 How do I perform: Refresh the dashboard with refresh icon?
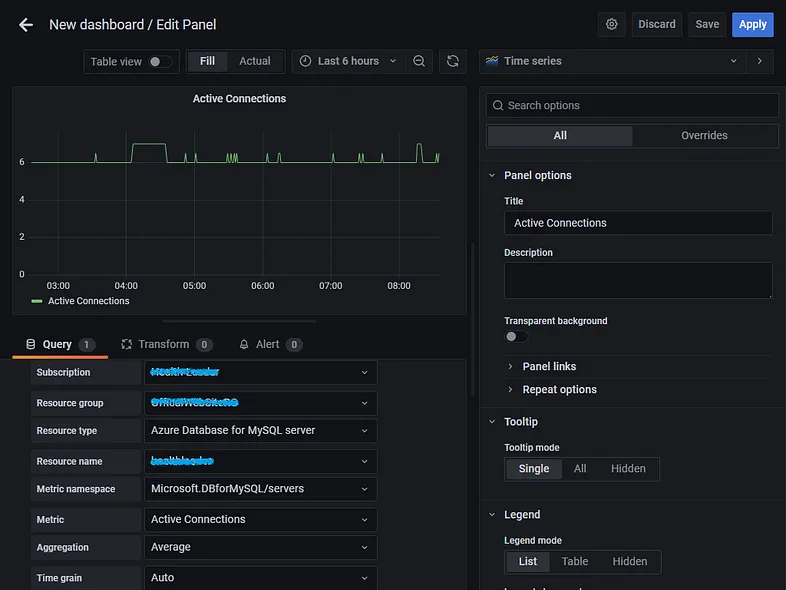(452, 61)
